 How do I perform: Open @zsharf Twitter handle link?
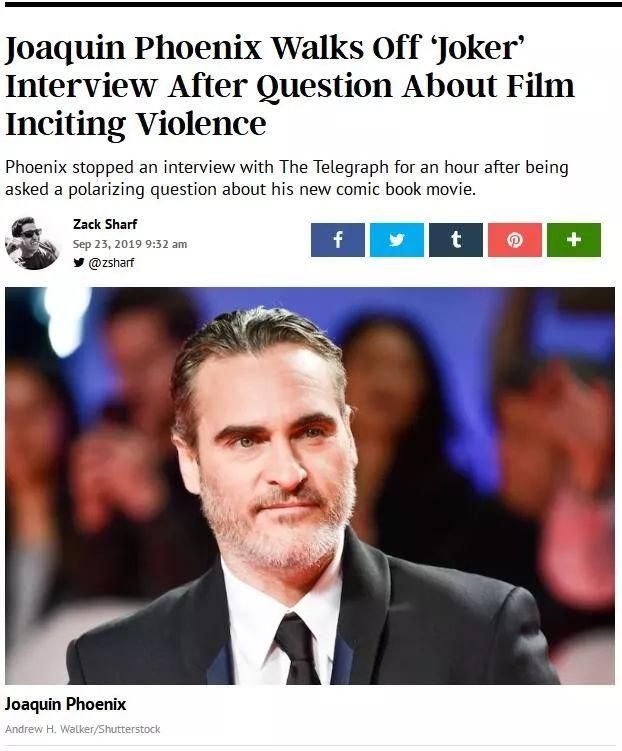(x=111, y=262)
